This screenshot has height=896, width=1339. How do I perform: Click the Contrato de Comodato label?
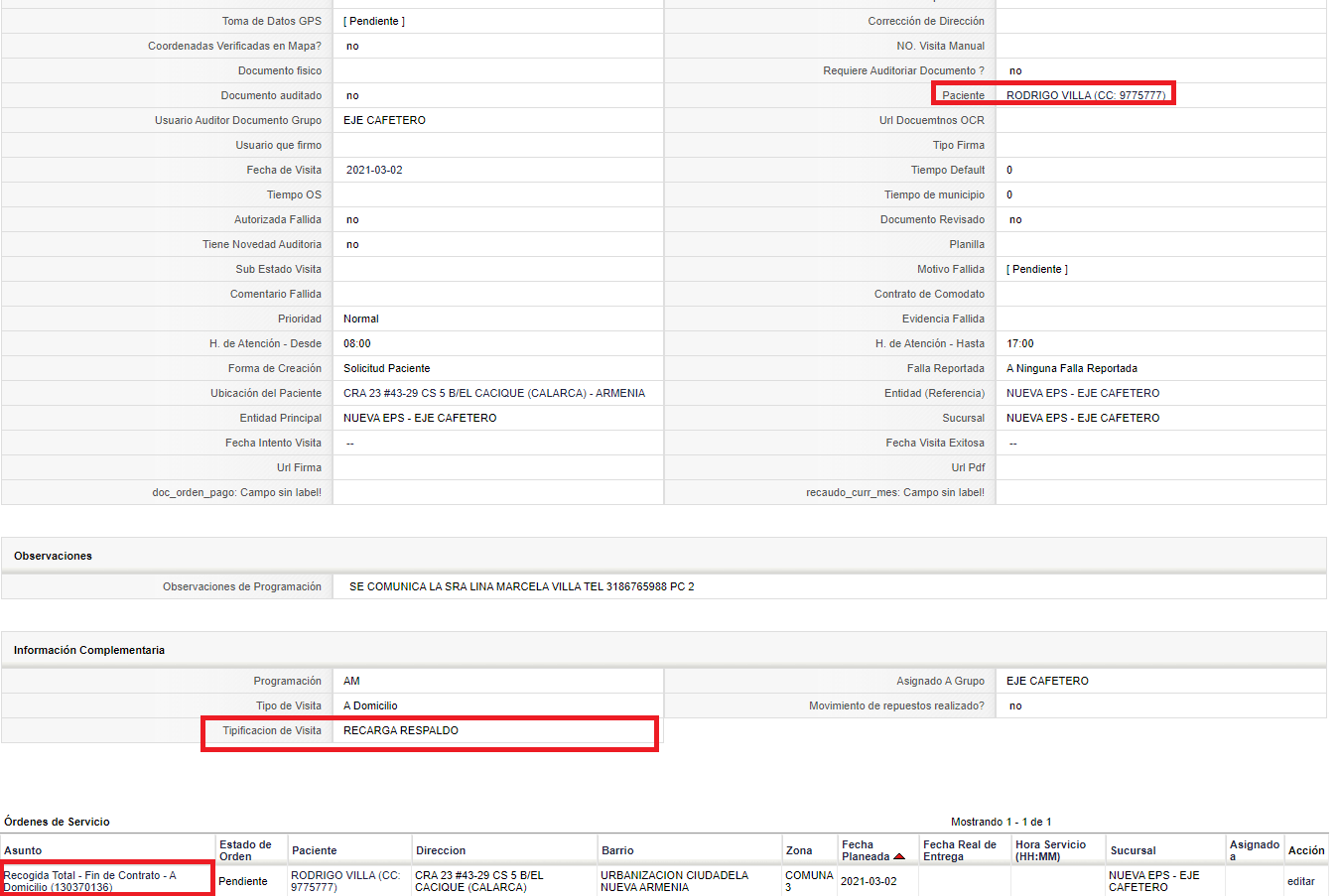click(x=929, y=294)
